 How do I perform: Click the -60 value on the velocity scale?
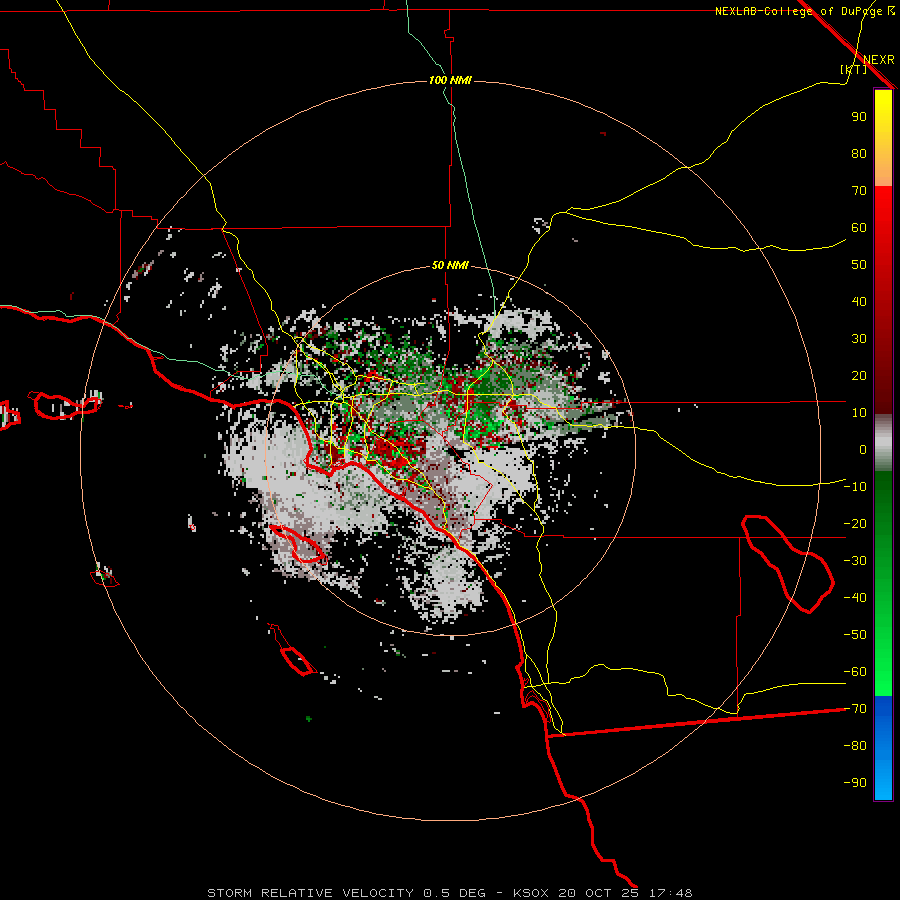coord(855,672)
